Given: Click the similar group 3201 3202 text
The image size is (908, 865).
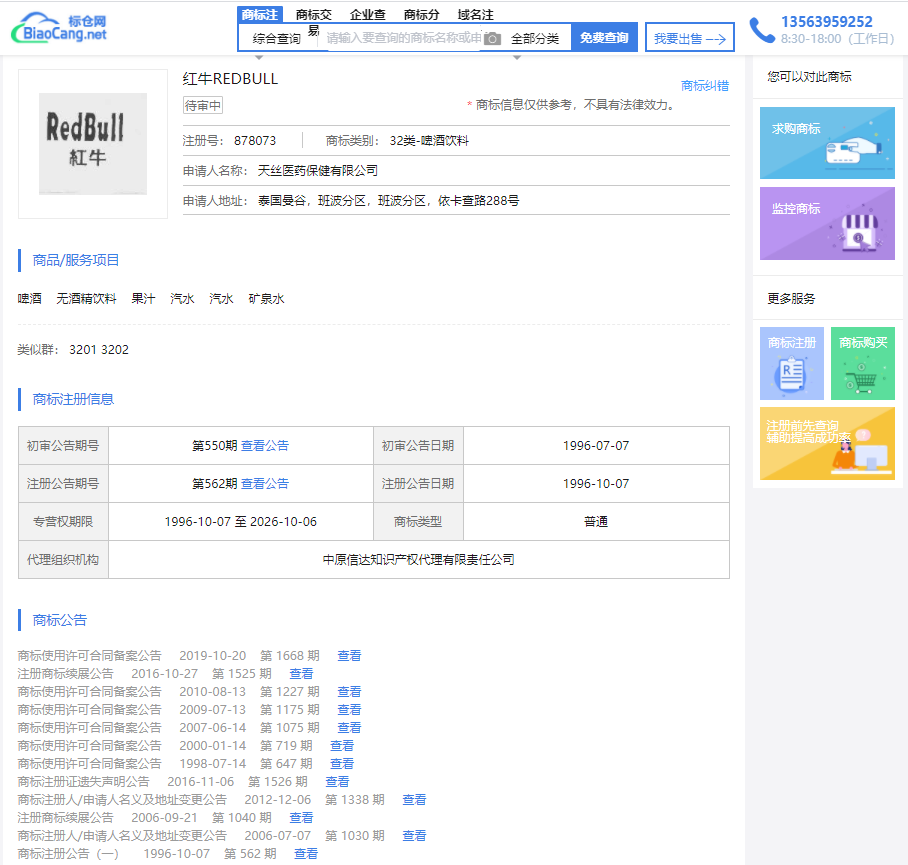Looking at the screenshot, I should (x=99, y=350).
